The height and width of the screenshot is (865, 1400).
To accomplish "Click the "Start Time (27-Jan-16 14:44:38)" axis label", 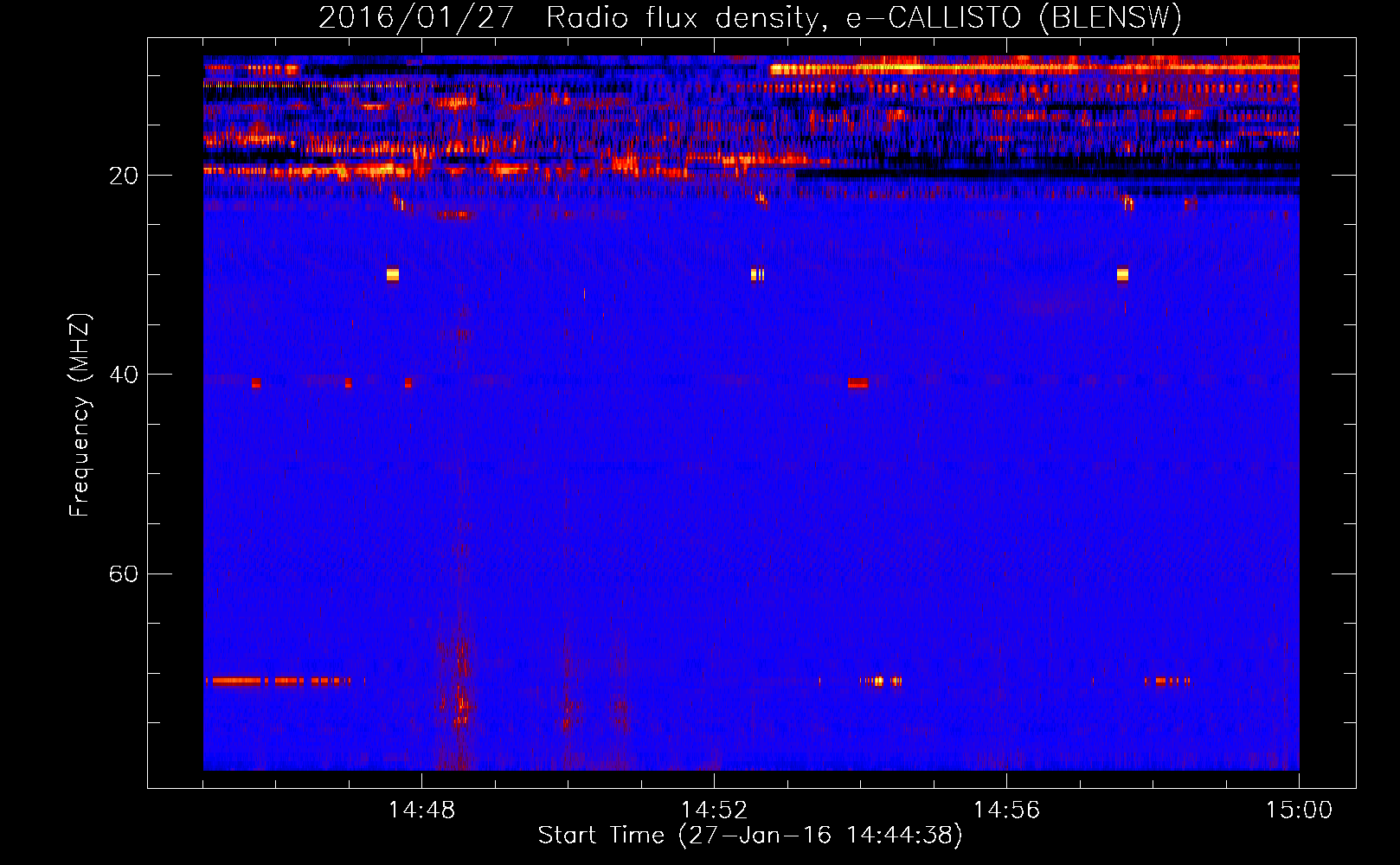I will click(x=750, y=836).
